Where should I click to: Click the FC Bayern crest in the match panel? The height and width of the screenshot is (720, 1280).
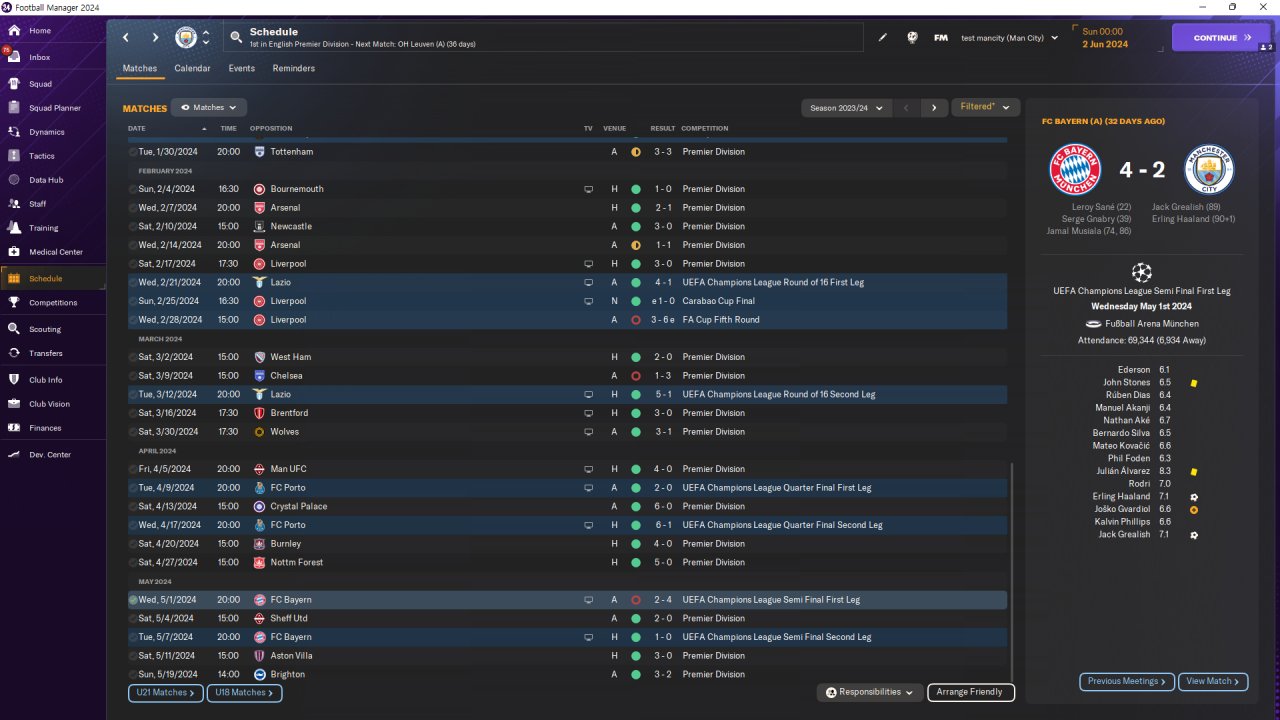[1075, 170]
